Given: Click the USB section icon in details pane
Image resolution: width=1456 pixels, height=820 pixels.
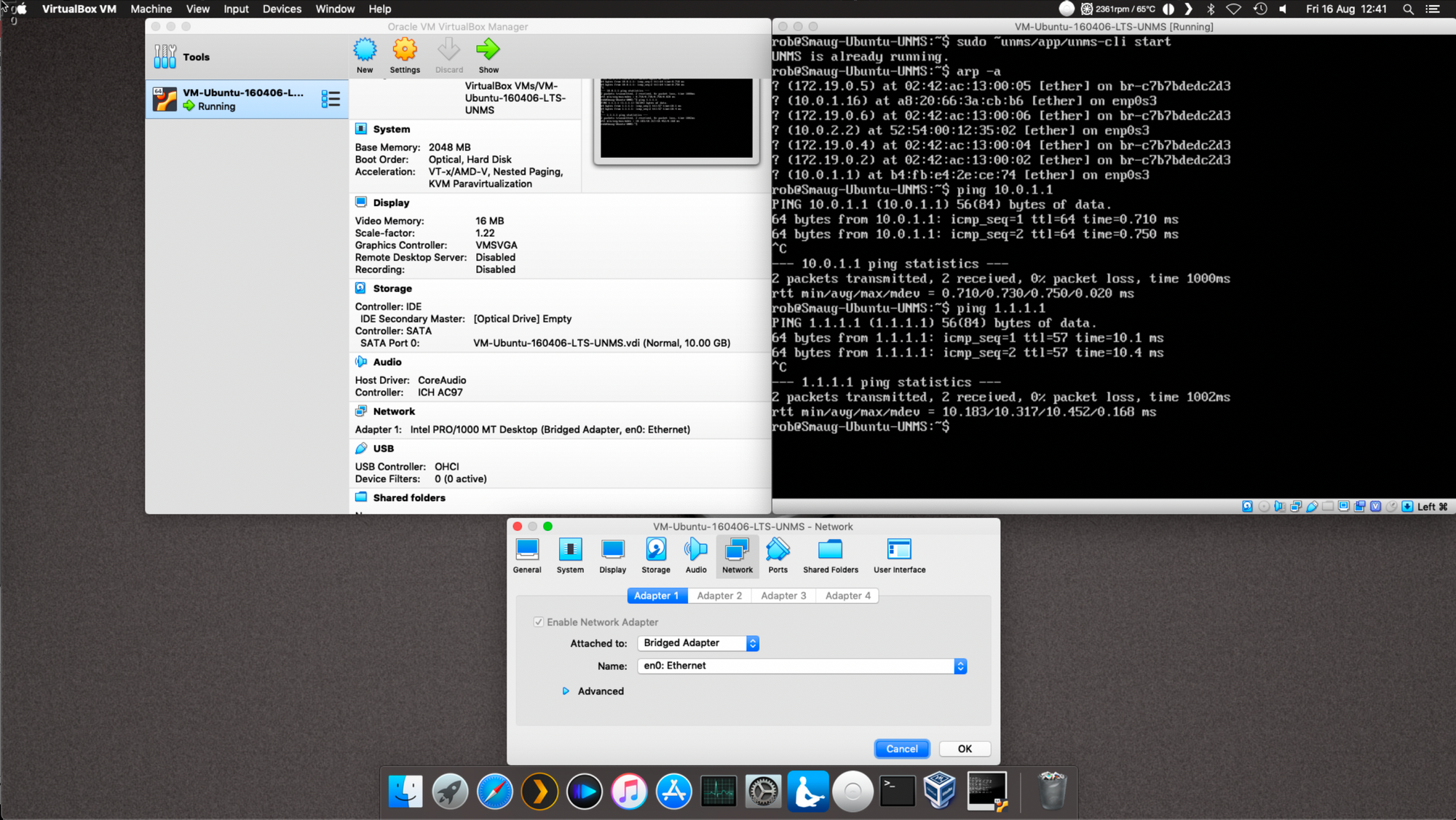Looking at the screenshot, I should click(x=361, y=448).
